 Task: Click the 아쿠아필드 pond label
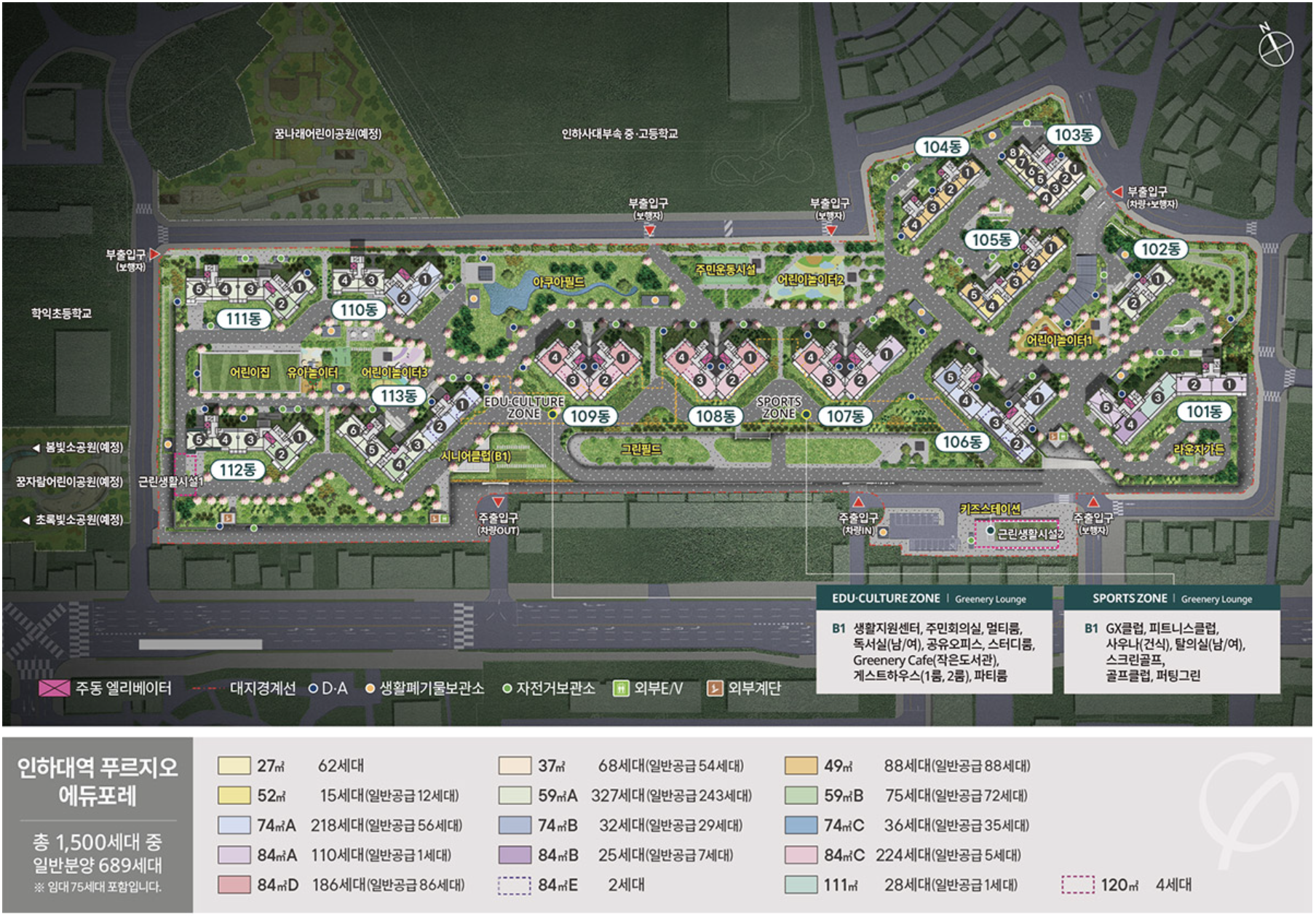(x=559, y=282)
